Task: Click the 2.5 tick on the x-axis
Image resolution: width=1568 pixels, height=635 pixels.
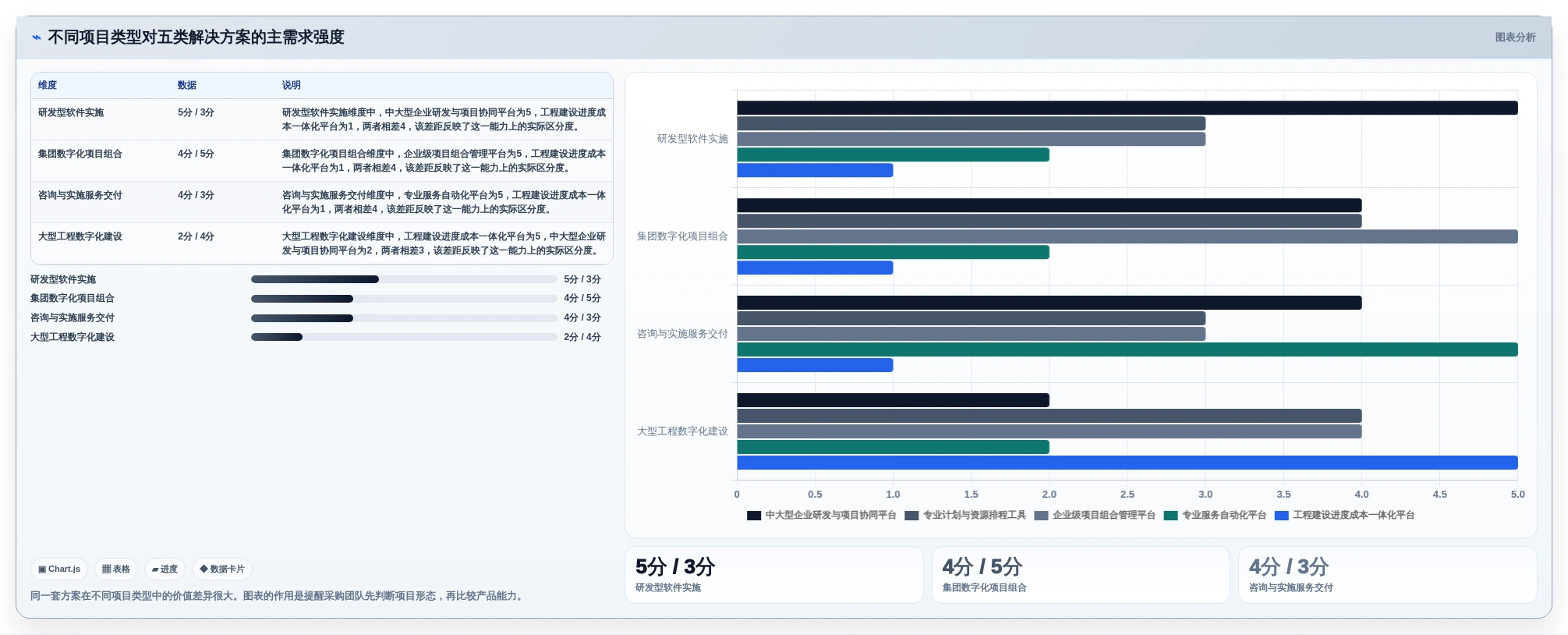Action: [1127, 495]
